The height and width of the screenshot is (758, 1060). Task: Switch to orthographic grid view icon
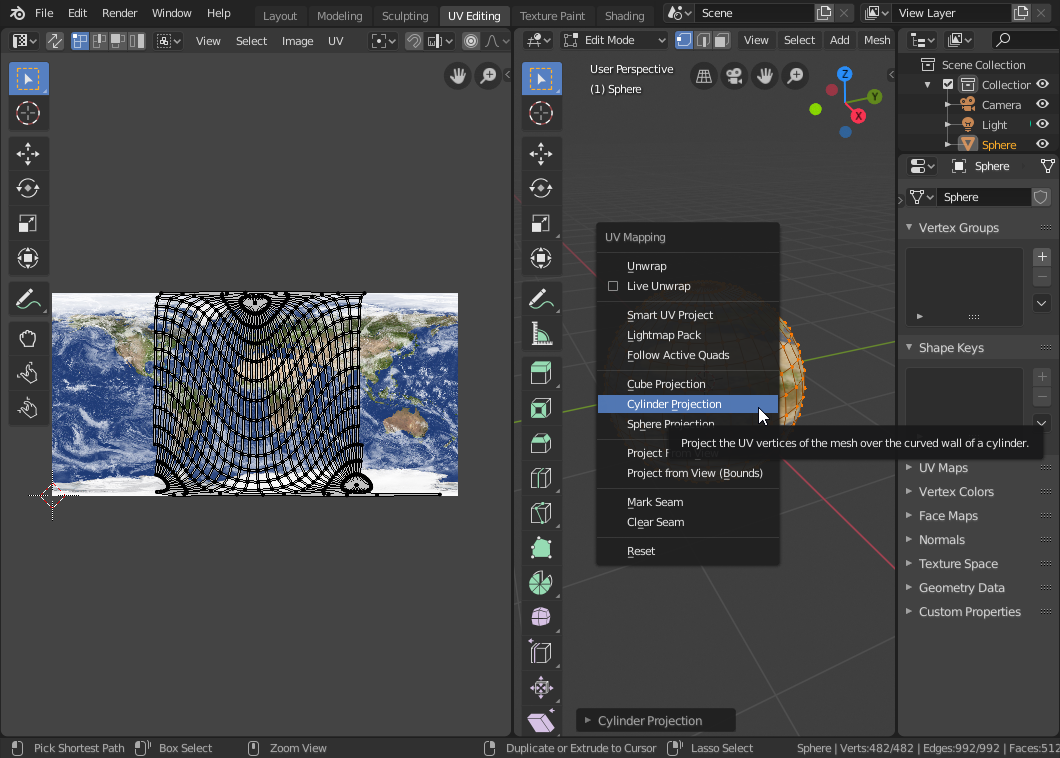coord(704,76)
